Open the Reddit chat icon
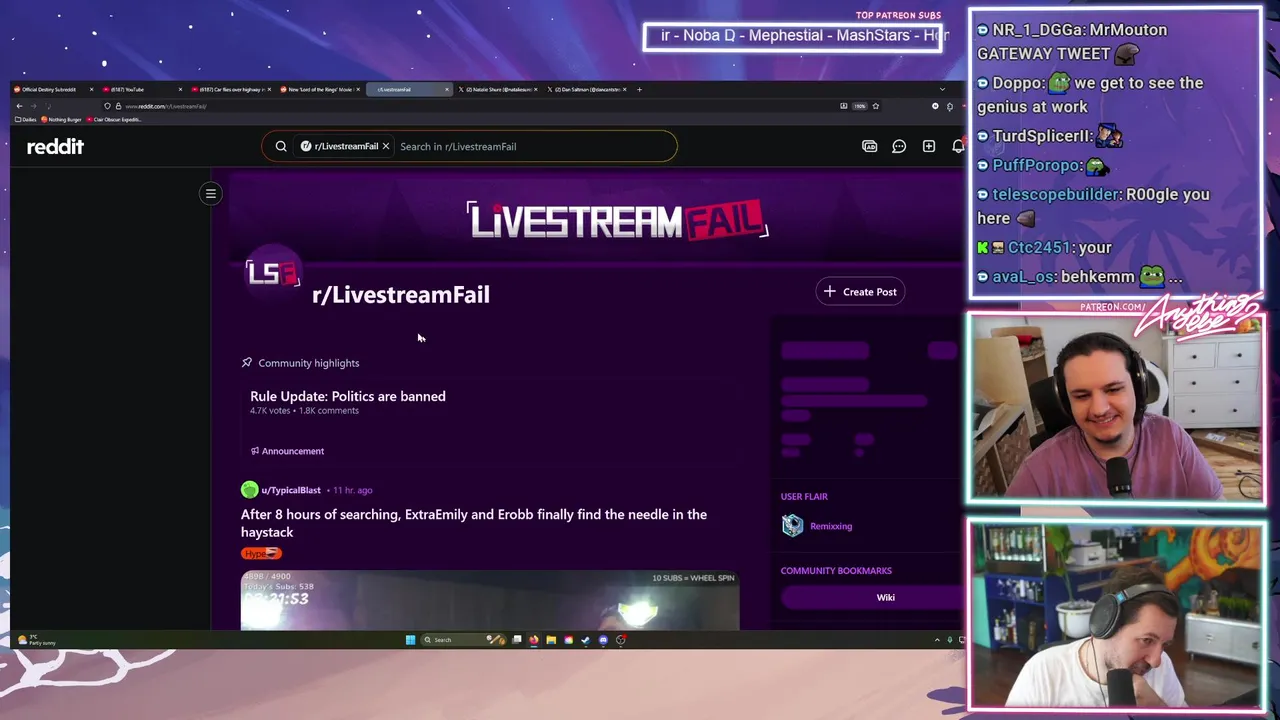 tap(899, 146)
